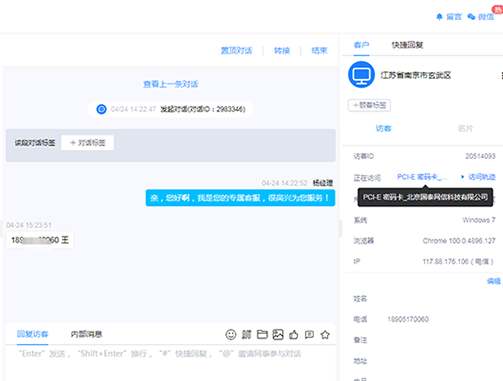503x381 pixels.
Task: Click the reply message input field
Action: pos(171,363)
